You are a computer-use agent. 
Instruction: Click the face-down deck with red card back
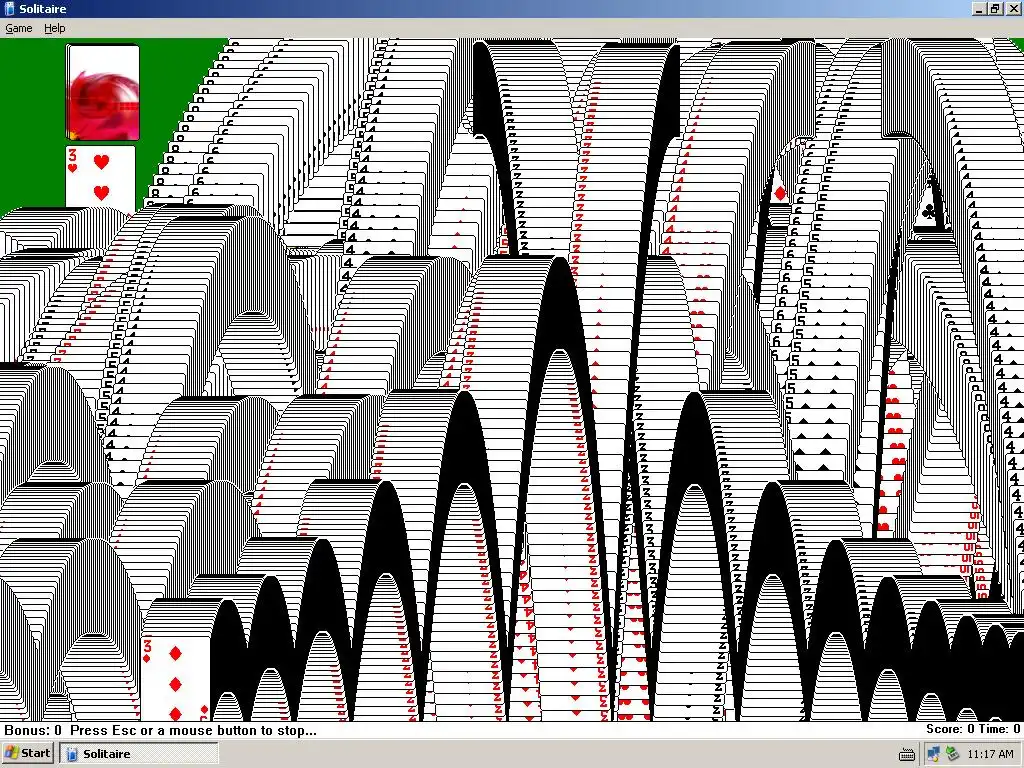pos(103,92)
